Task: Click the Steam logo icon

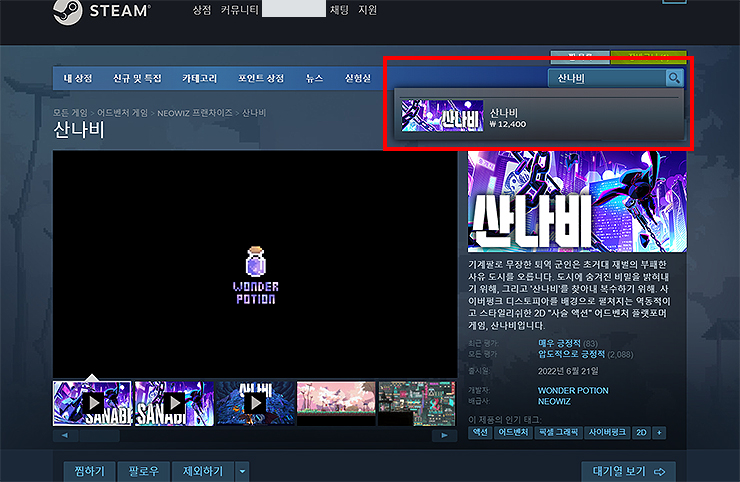Action: click(x=67, y=11)
